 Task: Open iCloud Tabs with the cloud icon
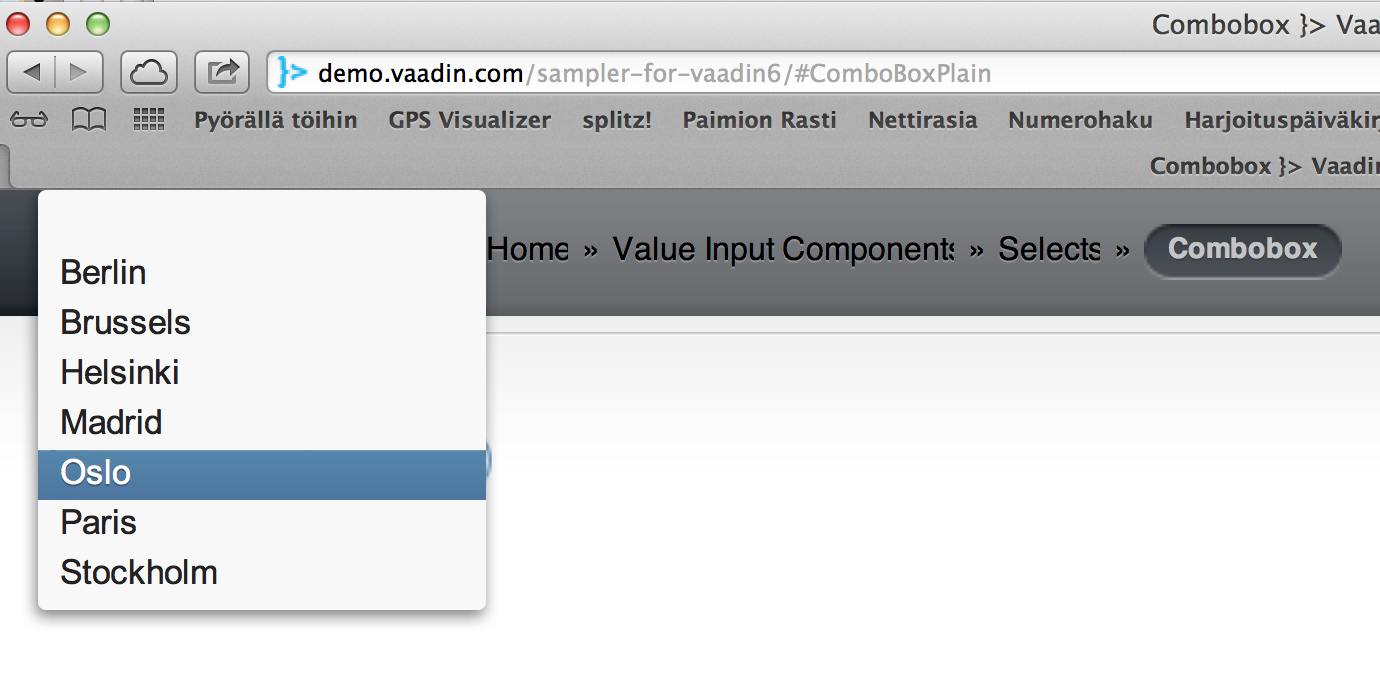148,72
